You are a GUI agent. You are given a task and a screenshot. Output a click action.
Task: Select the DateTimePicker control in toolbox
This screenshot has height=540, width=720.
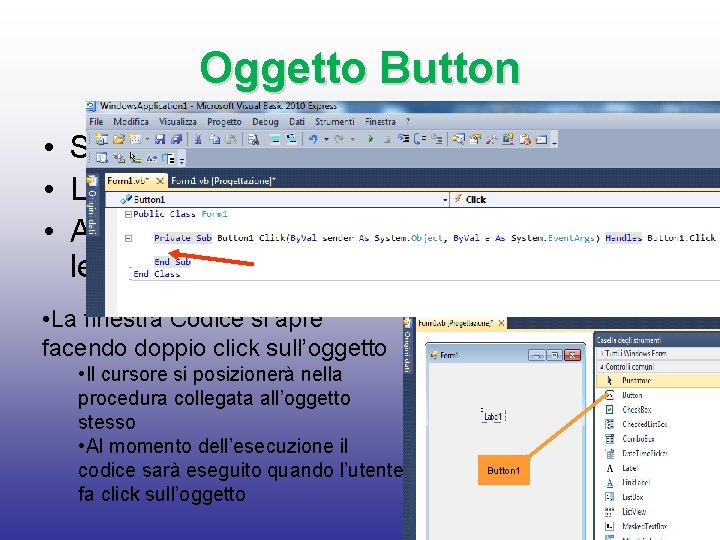[x=658, y=453]
